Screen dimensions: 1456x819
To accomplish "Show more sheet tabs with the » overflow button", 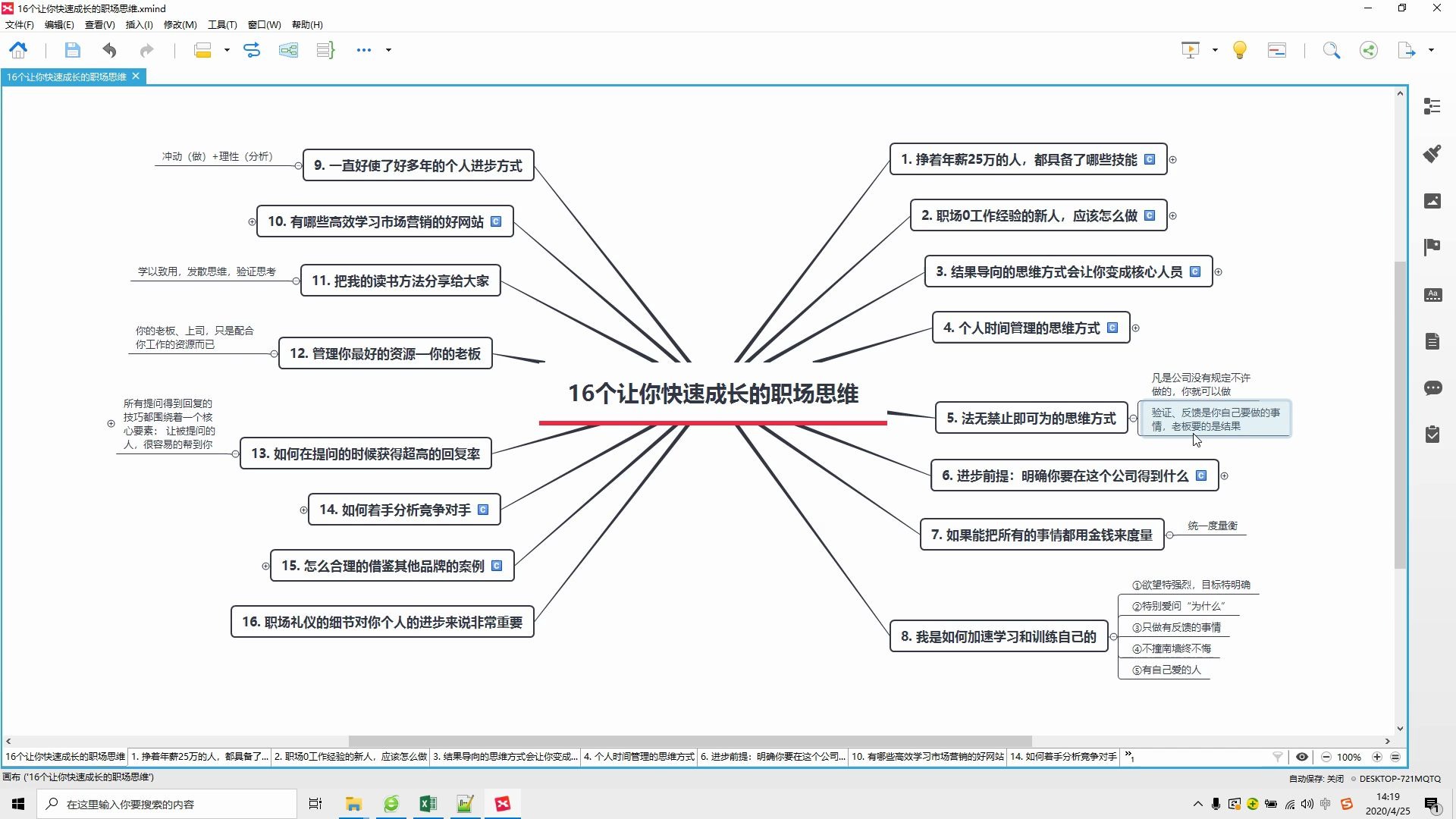I will tap(1130, 756).
